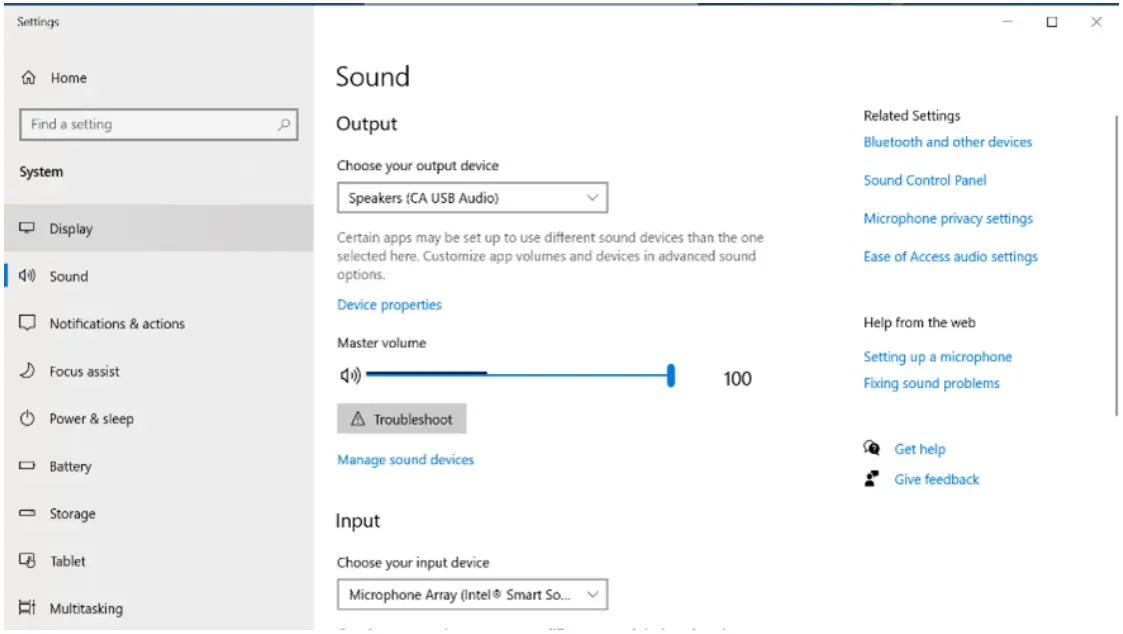Open the output device dropdown
This screenshot has width=1123, height=634.
(472, 198)
